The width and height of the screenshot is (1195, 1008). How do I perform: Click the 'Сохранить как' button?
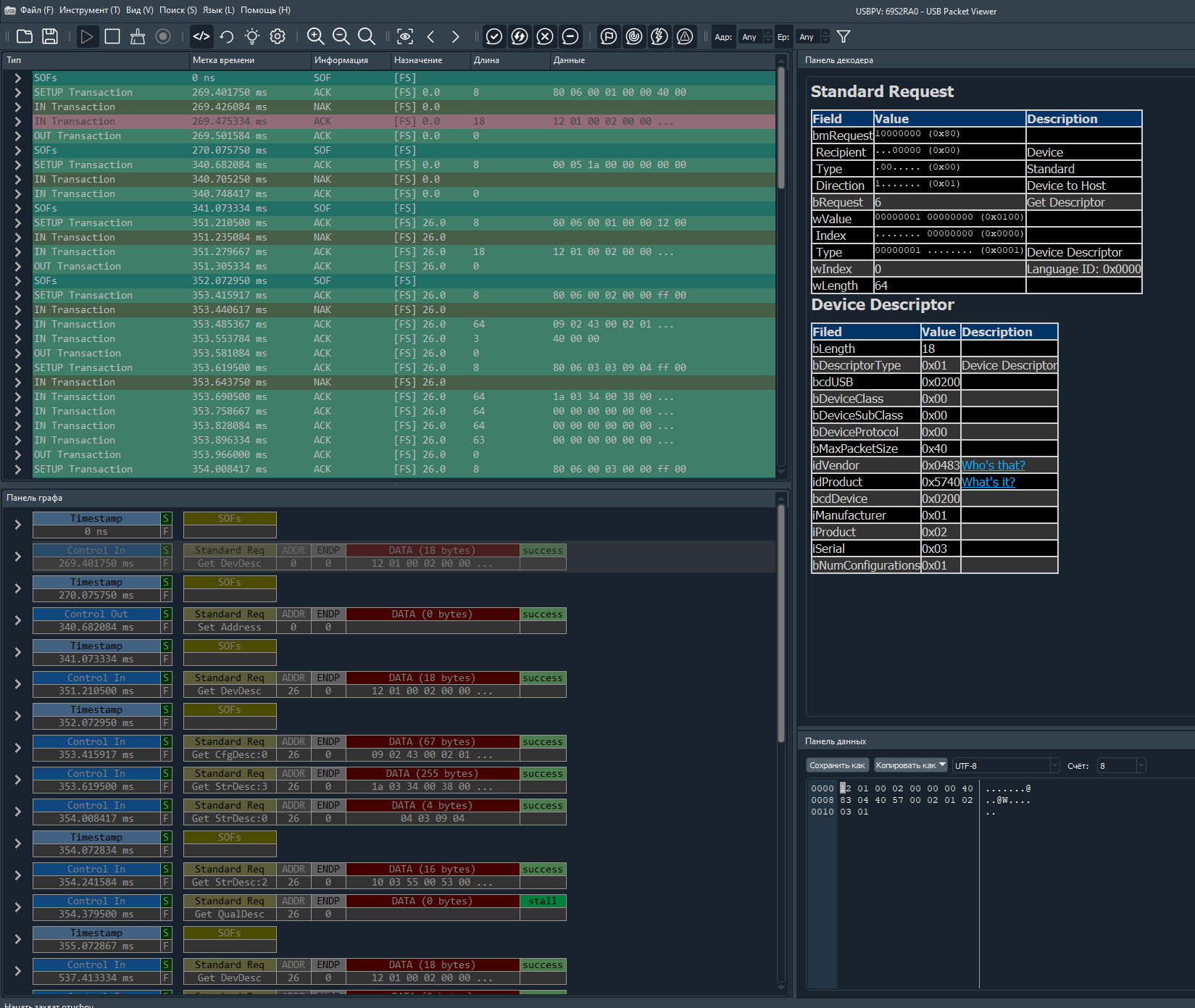pyautogui.click(x=837, y=765)
